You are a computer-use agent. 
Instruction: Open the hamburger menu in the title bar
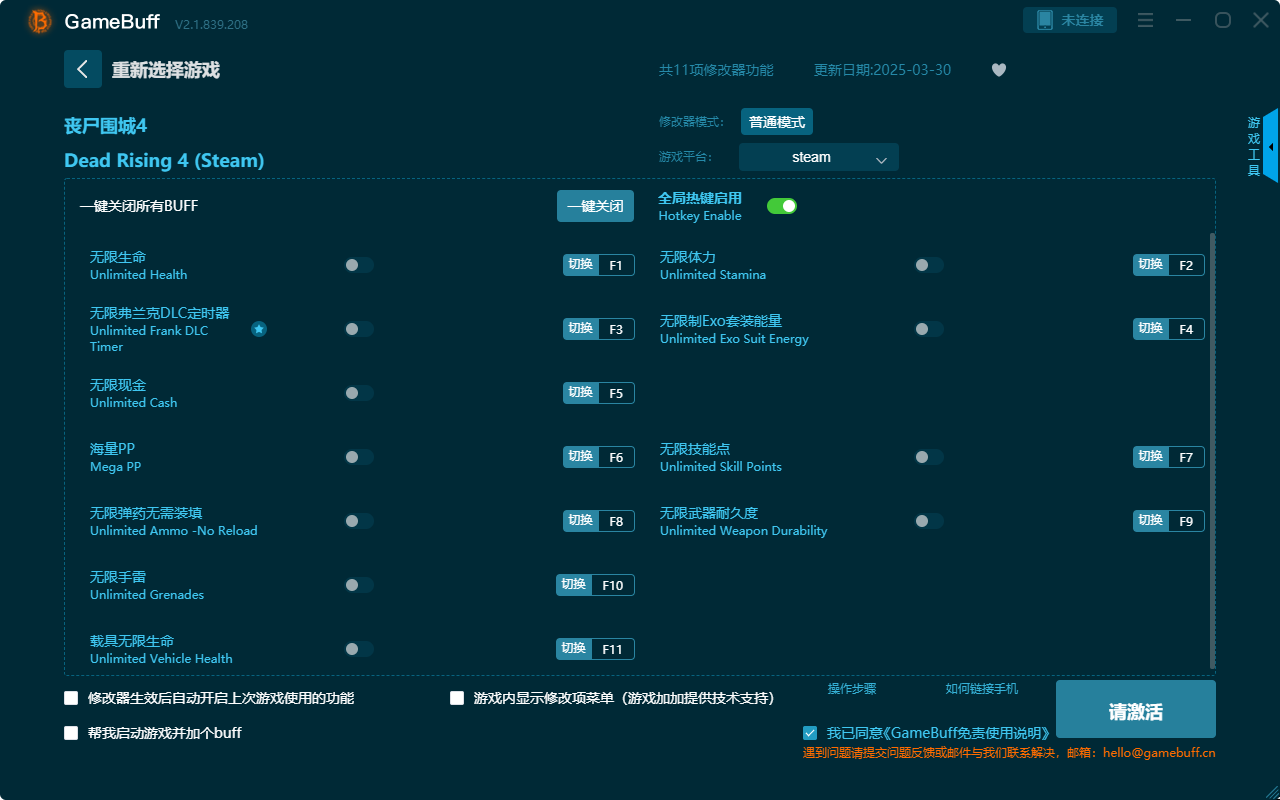pyautogui.click(x=1144, y=19)
